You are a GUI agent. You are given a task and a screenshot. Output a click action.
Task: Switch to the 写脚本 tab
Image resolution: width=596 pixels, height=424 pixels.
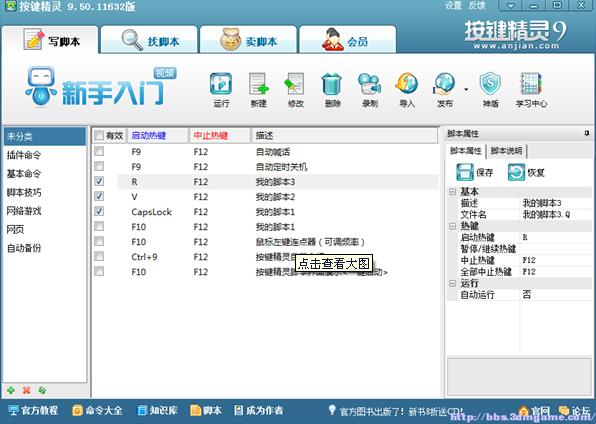(x=50, y=40)
